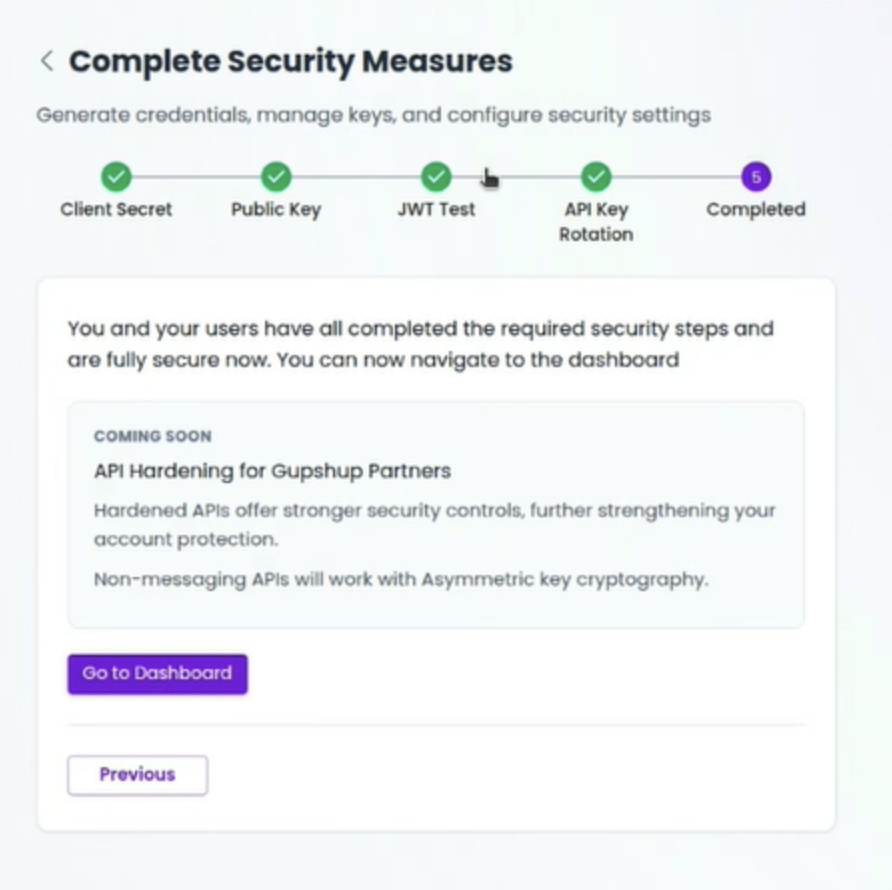The height and width of the screenshot is (890, 892).
Task: Select the Client Secret green checkmark step
Action: point(116,177)
